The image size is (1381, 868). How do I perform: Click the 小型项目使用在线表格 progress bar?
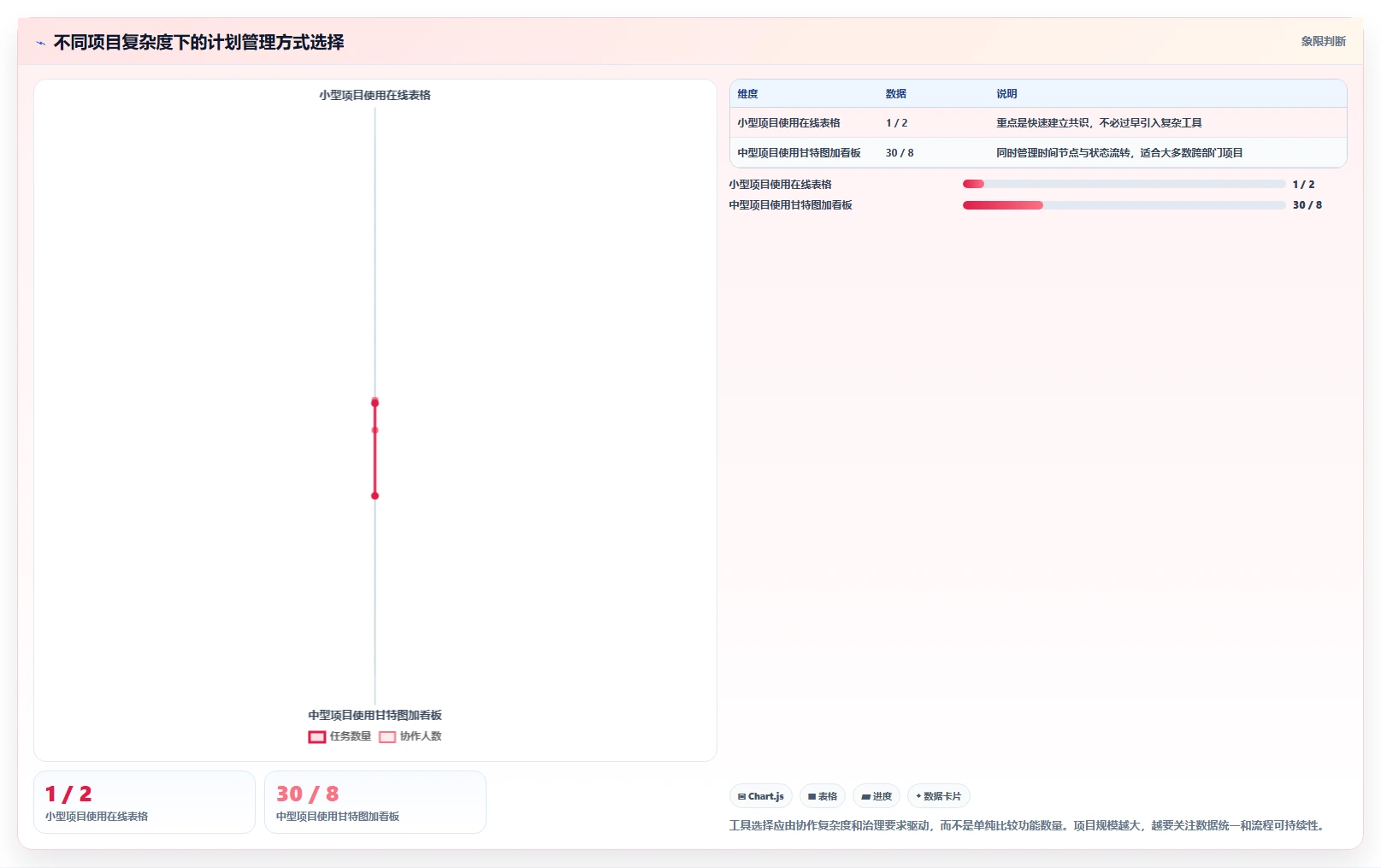1124,184
